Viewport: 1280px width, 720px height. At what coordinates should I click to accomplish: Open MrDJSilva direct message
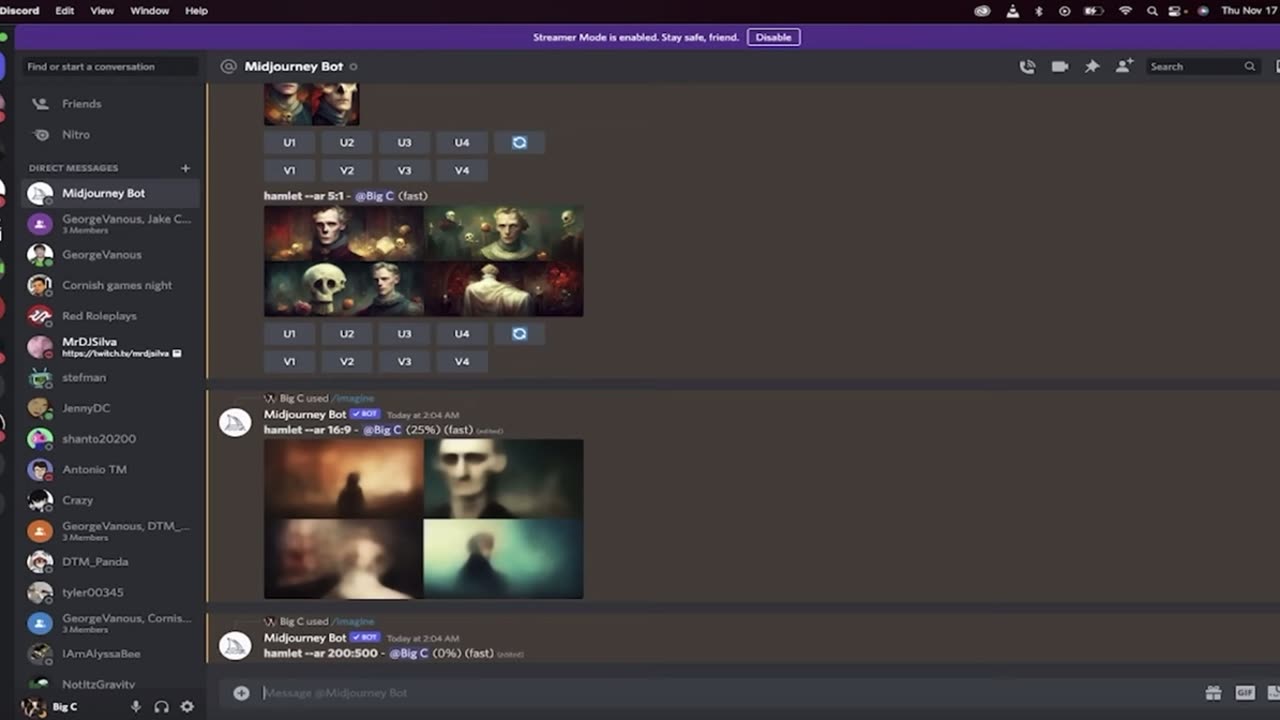pos(110,347)
